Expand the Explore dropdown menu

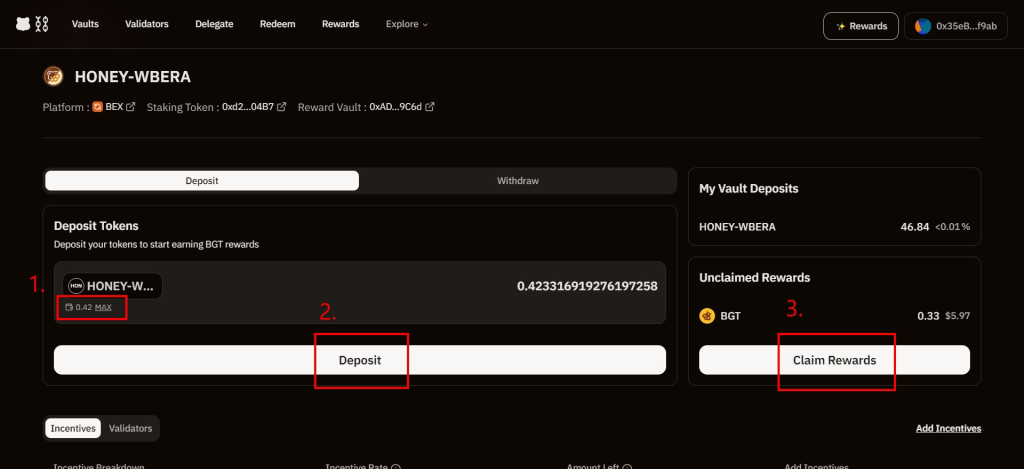pos(406,24)
